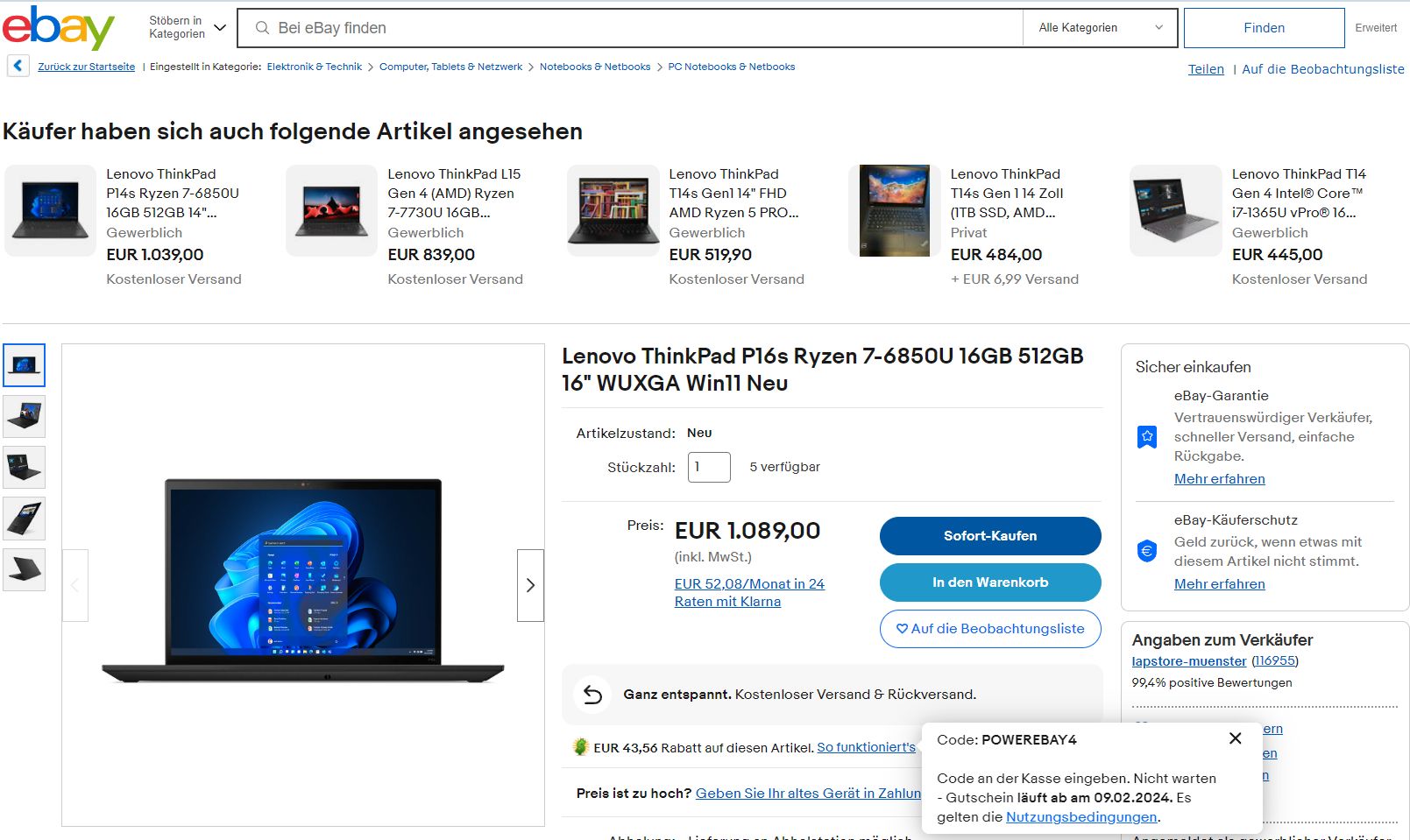Click Mehr erfahren under eBay-Garantie
Screen dimensions: 1410x840
1220,479
